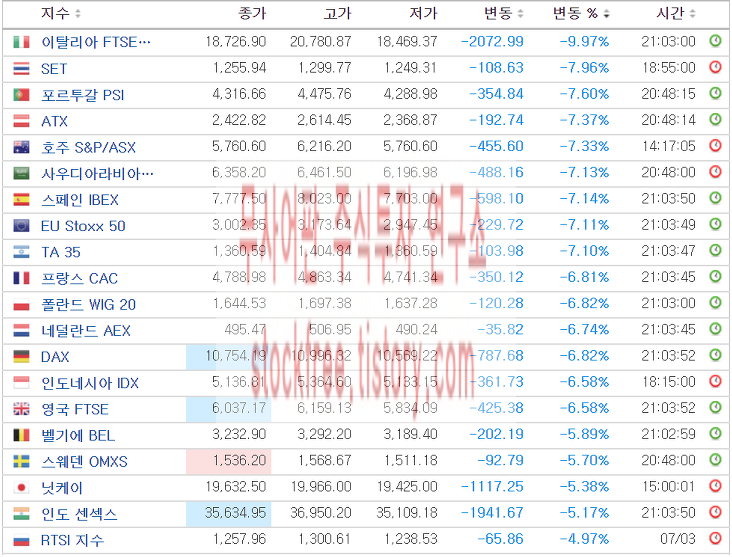
Task: Open the ATX index link
Action: pyautogui.click(x=54, y=121)
